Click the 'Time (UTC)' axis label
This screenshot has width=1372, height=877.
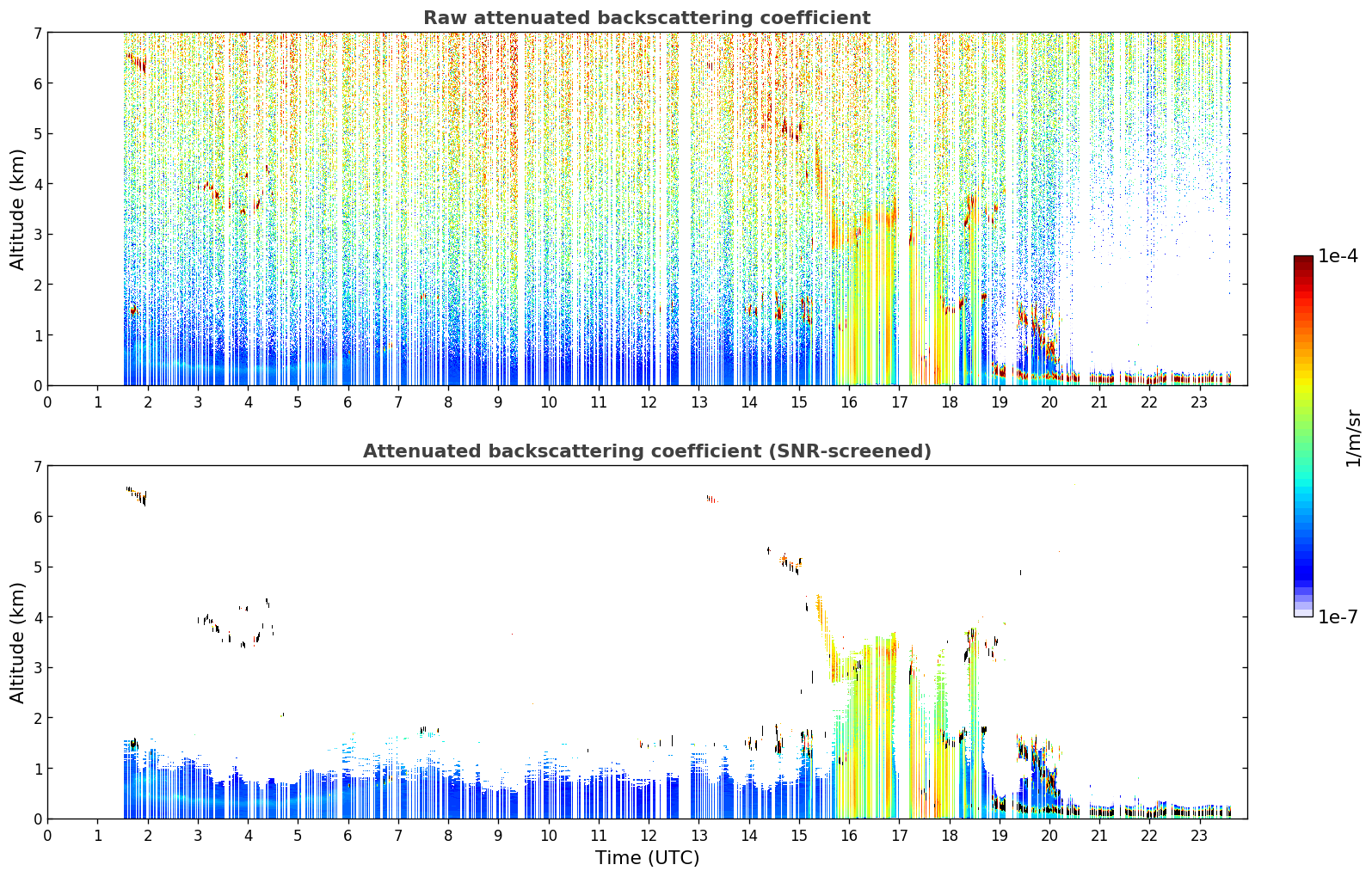pos(647,858)
